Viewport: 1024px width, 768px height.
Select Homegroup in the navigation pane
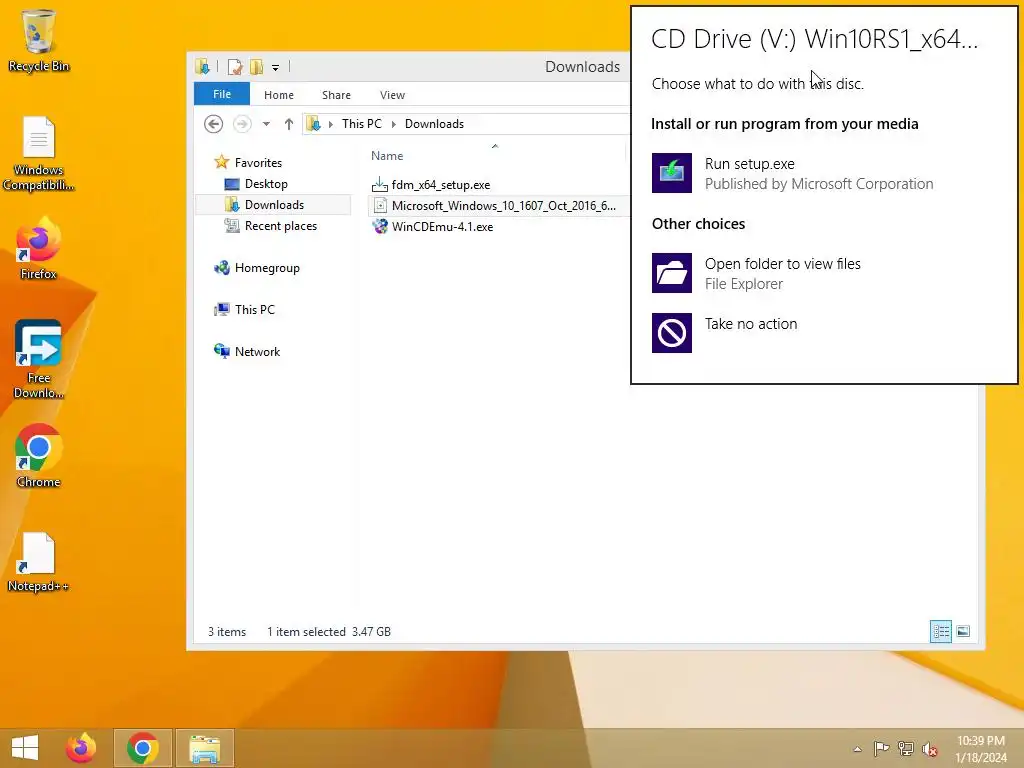point(267,268)
